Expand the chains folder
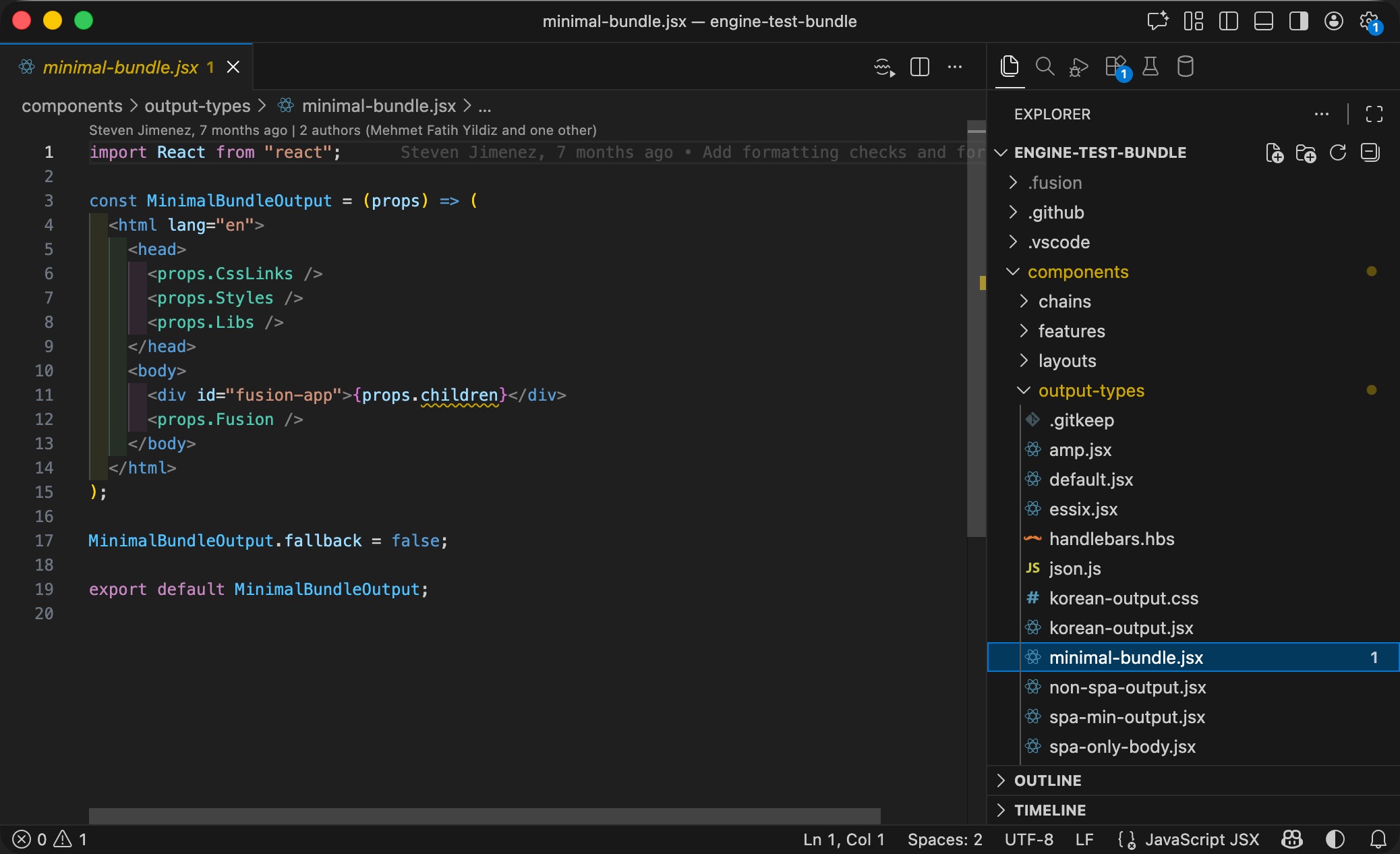 [1064, 302]
